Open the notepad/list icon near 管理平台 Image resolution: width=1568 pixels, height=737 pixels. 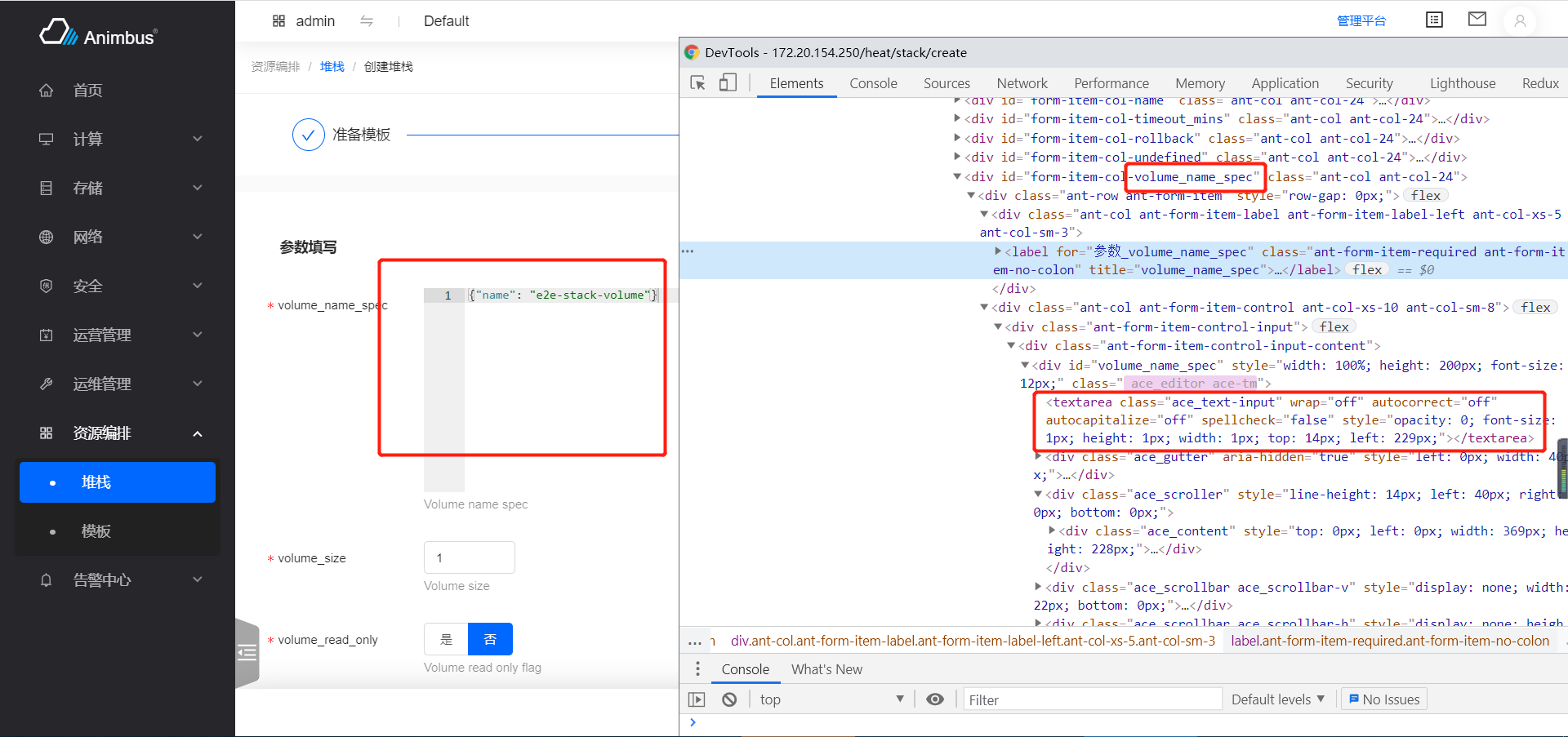pos(1434,19)
